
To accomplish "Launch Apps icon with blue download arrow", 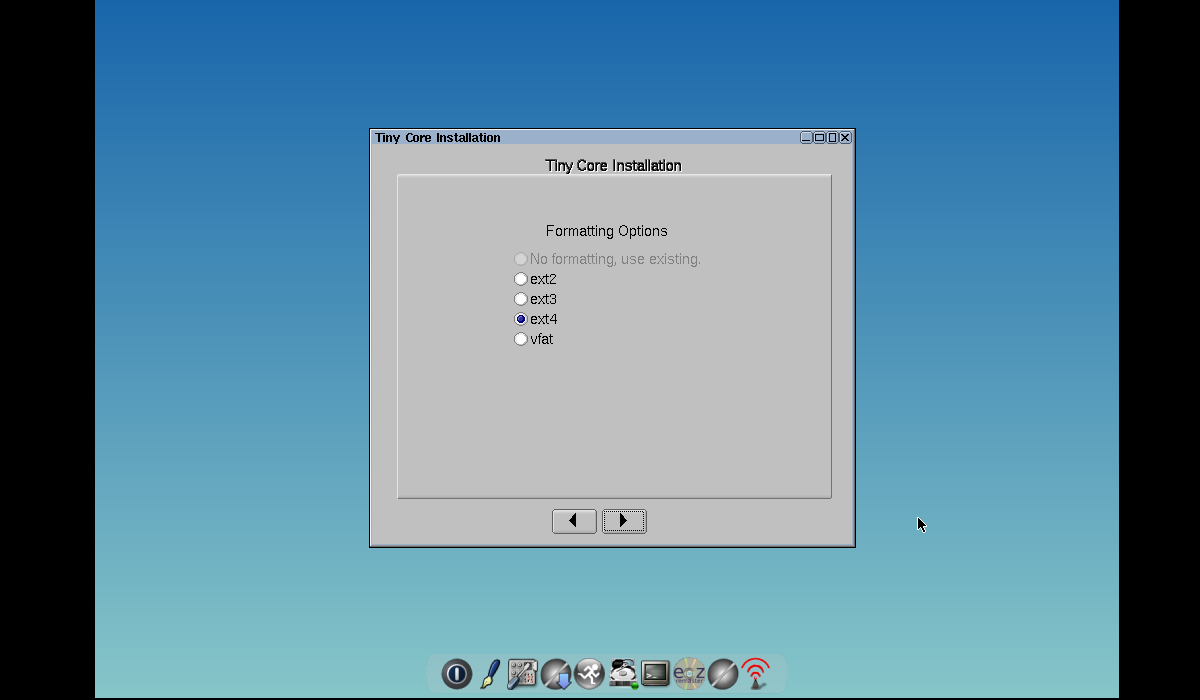I will [556, 674].
